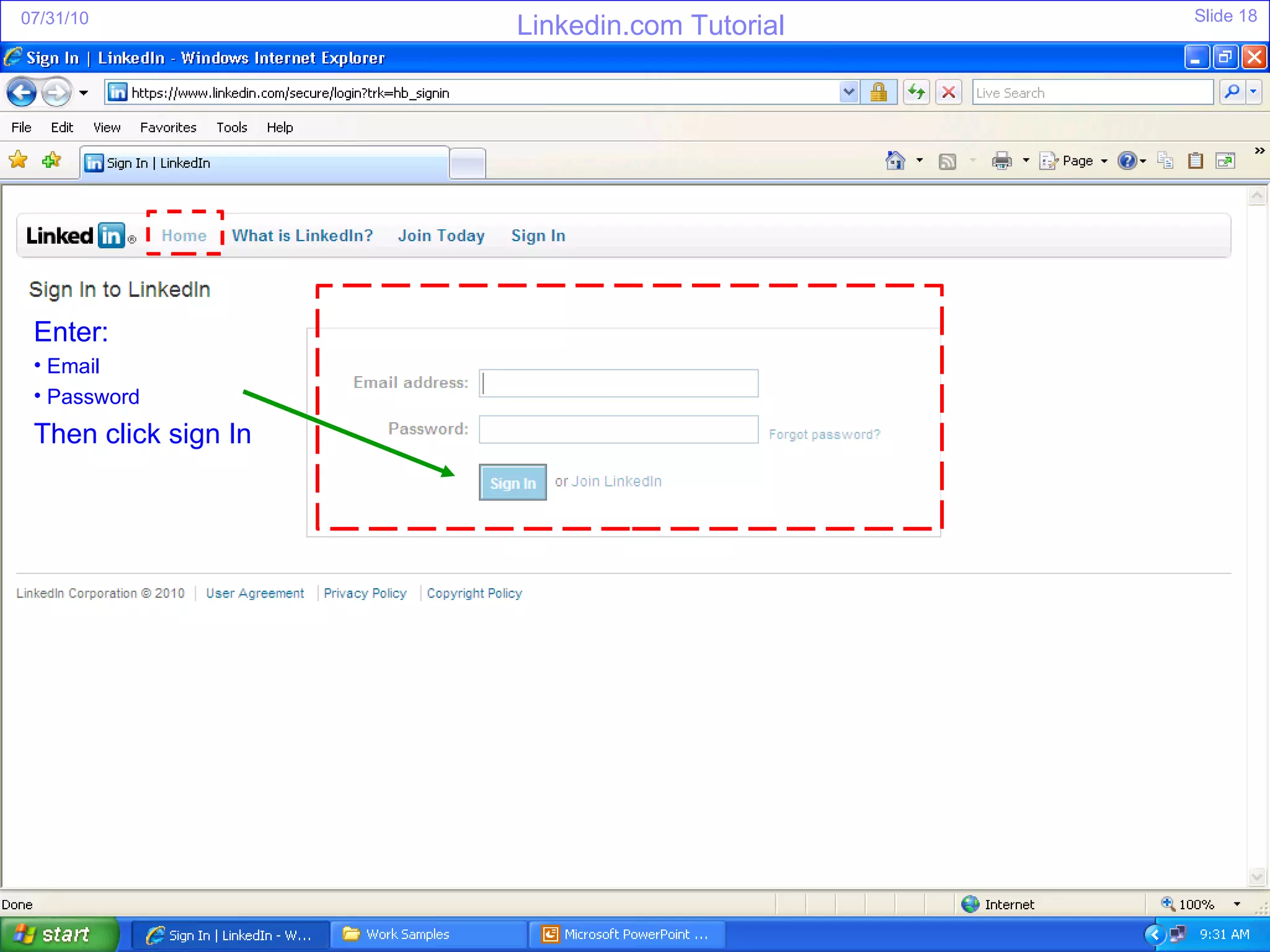Open the Favorites Center star icon

click(19, 161)
